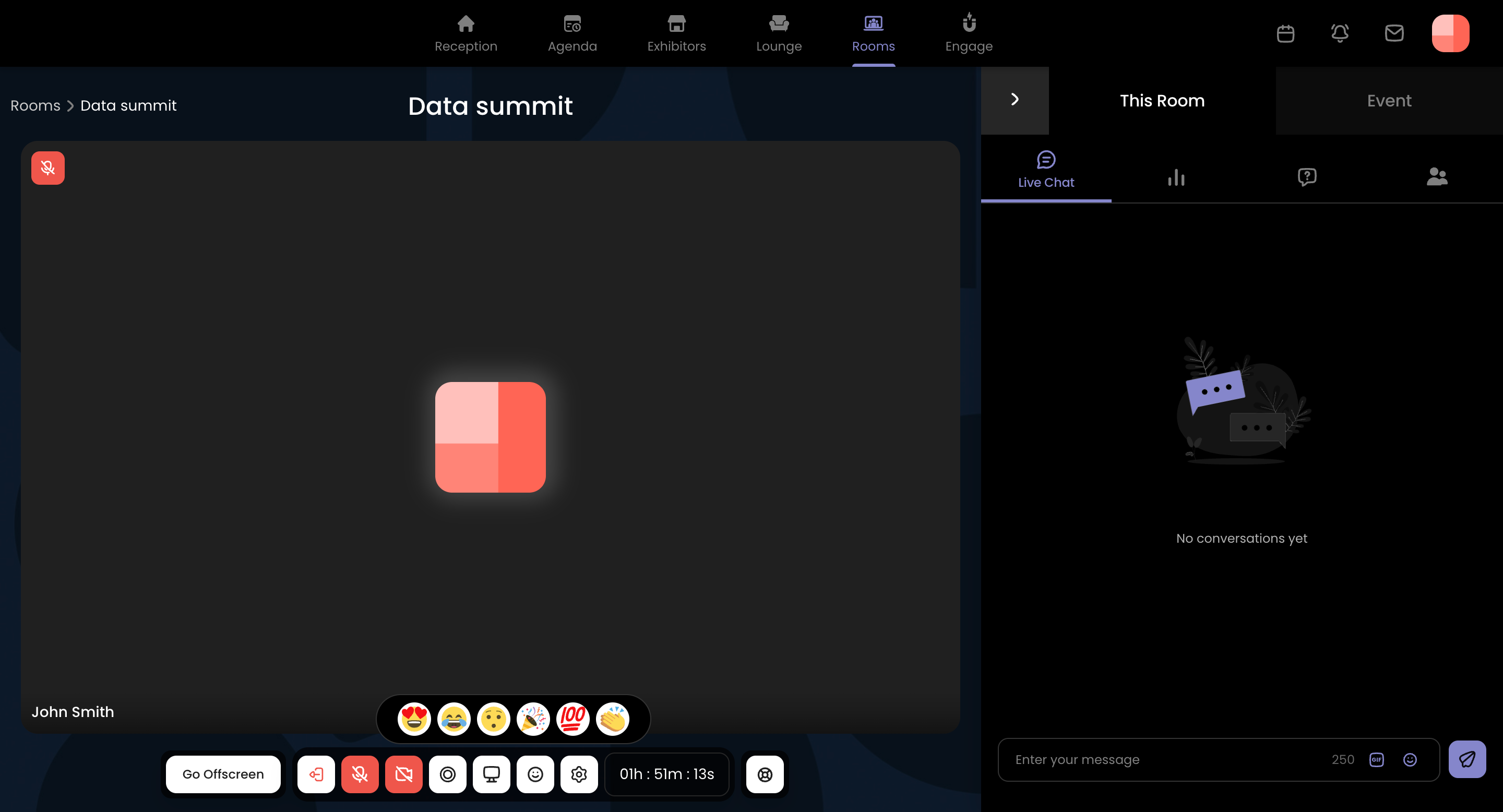Open the Q&A tab icon
This screenshot has width=1503, height=812.
click(1306, 177)
